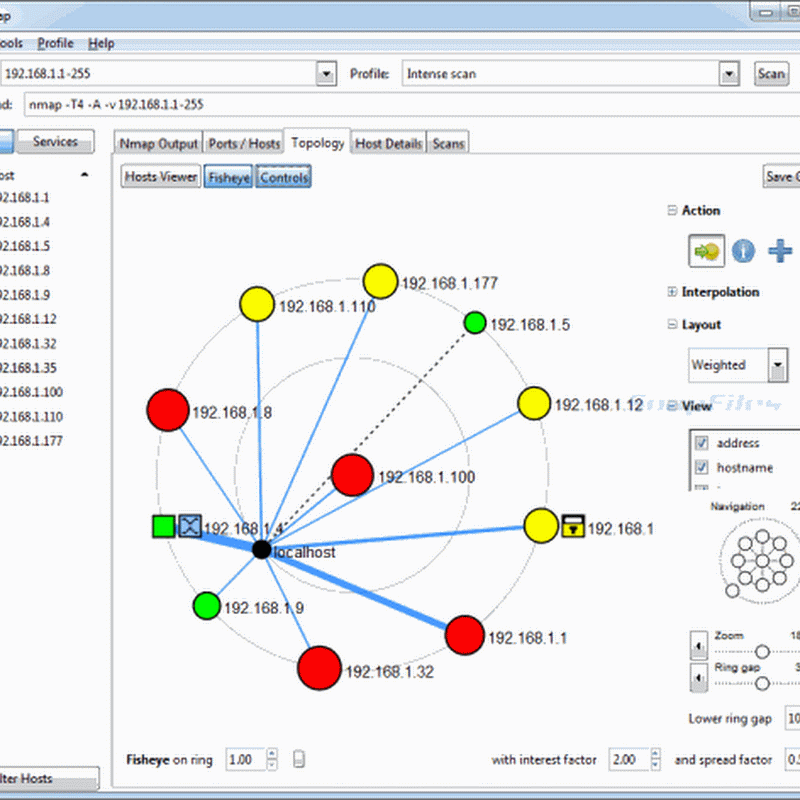The height and width of the screenshot is (800, 800).
Task: Toggle the hostname view checkbox
Action: point(702,467)
